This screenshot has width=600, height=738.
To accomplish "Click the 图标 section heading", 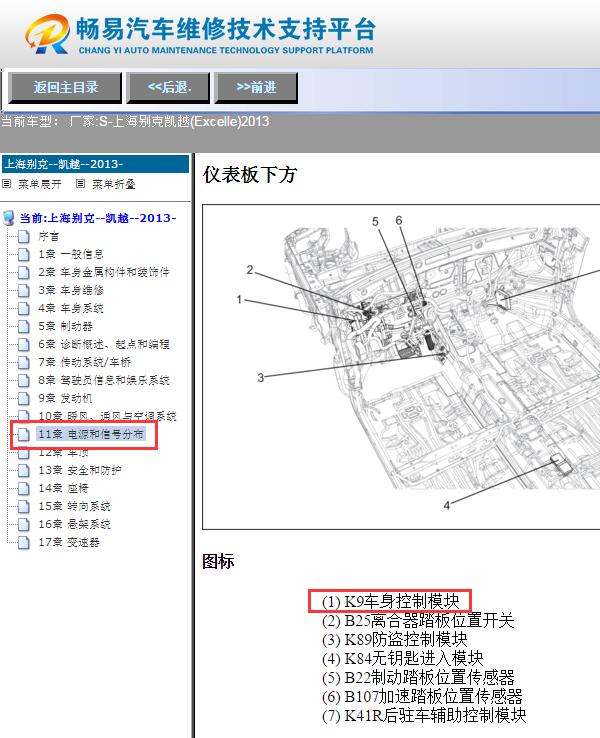I will (x=218, y=562).
